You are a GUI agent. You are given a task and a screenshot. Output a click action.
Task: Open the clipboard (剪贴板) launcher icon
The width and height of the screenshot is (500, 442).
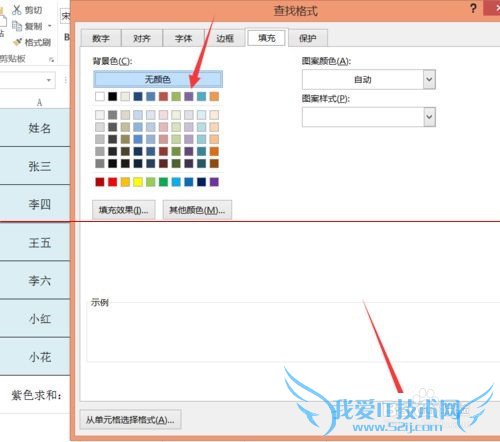pos(51,60)
